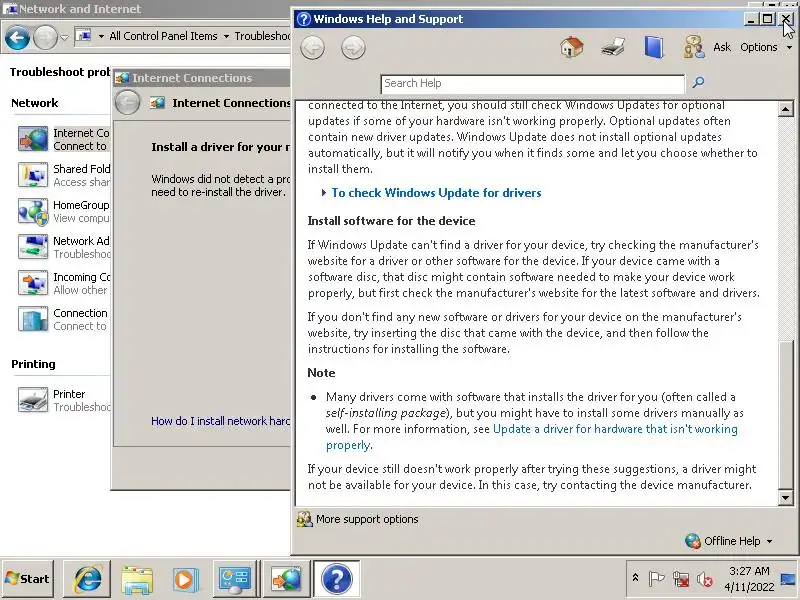The height and width of the screenshot is (600, 800).
Task: Click the Ask support people icon
Action: [x=694, y=47]
